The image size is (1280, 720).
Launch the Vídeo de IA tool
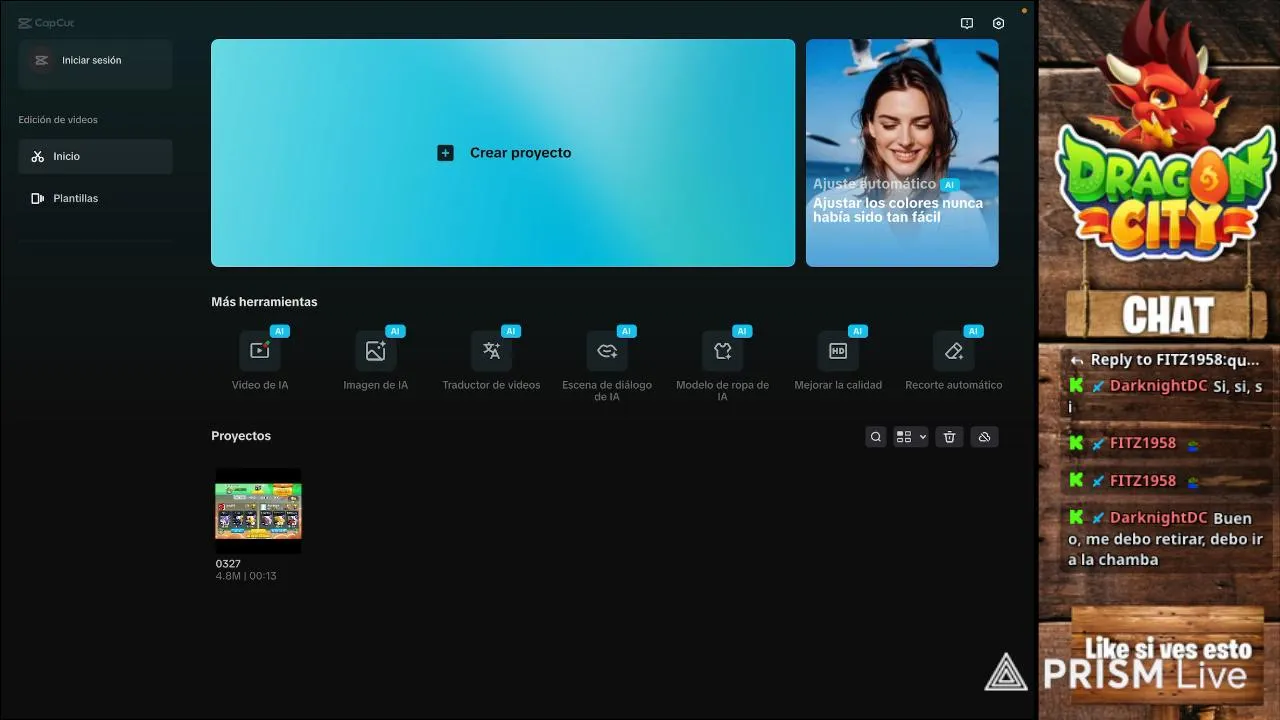(x=260, y=351)
